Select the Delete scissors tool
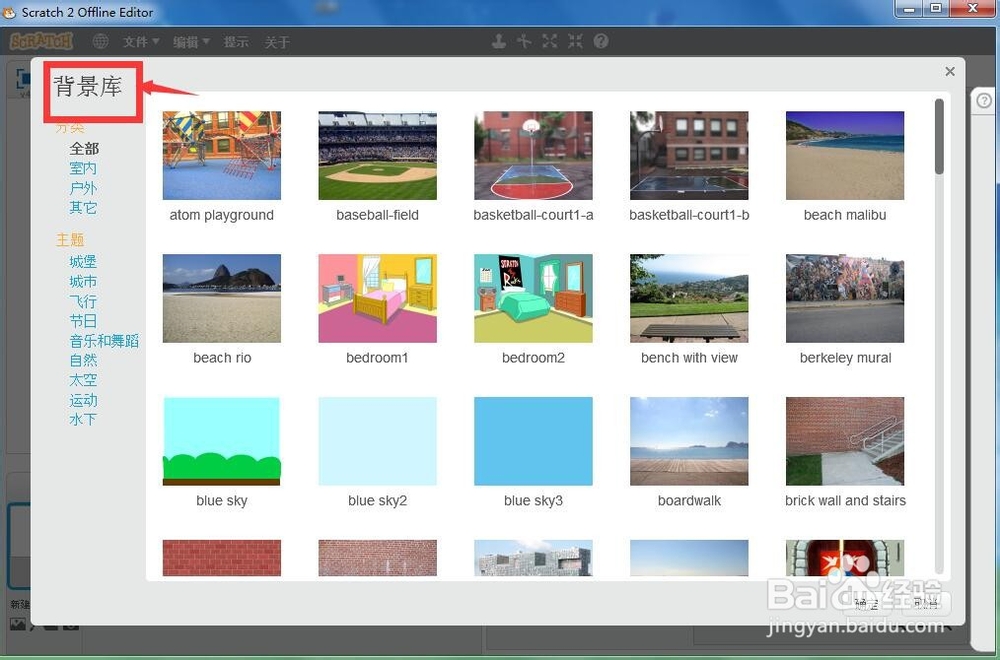This screenshot has width=1000, height=660. pyautogui.click(x=524, y=41)
